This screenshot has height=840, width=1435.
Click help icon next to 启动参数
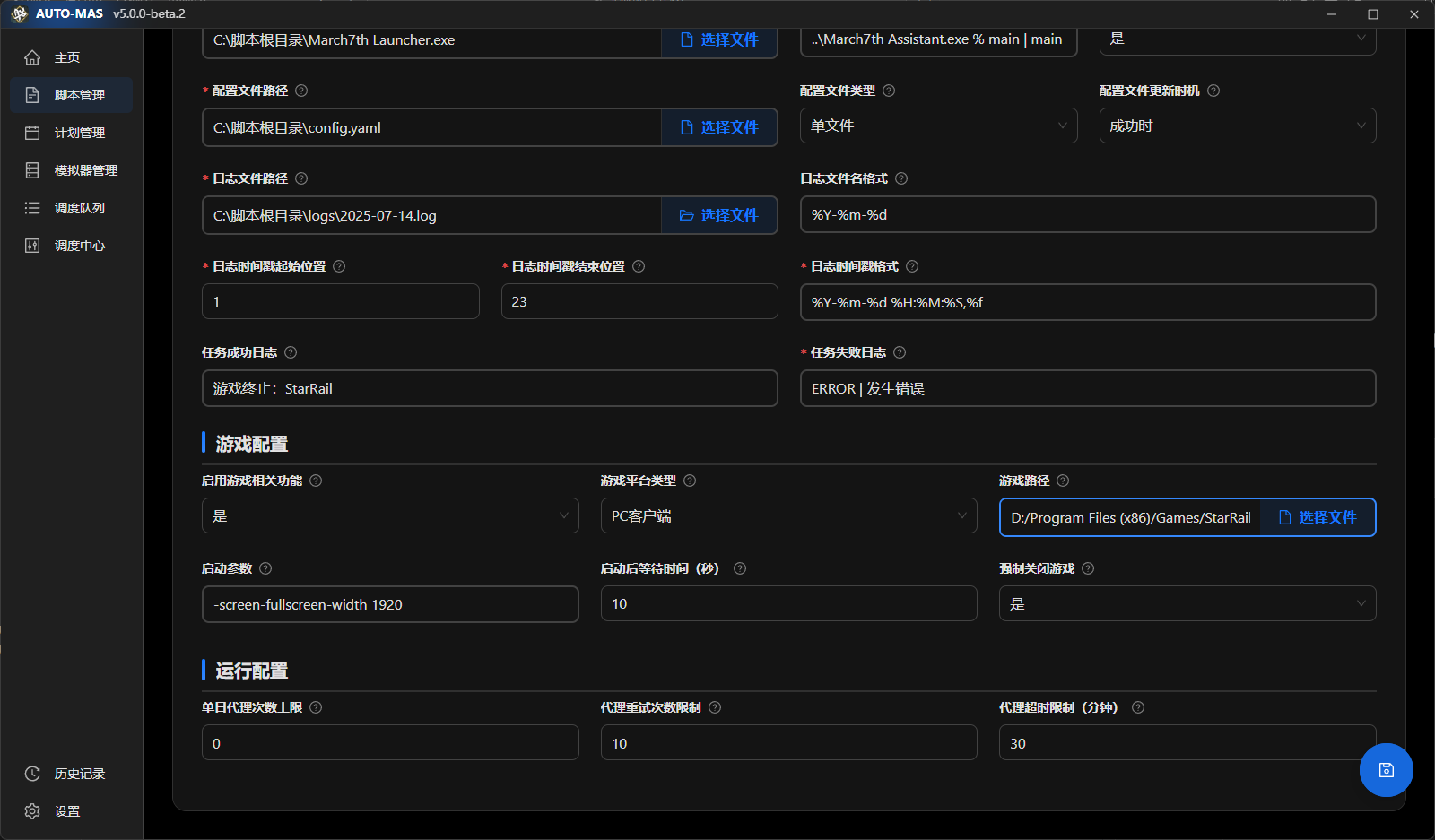tap(265, 568)
